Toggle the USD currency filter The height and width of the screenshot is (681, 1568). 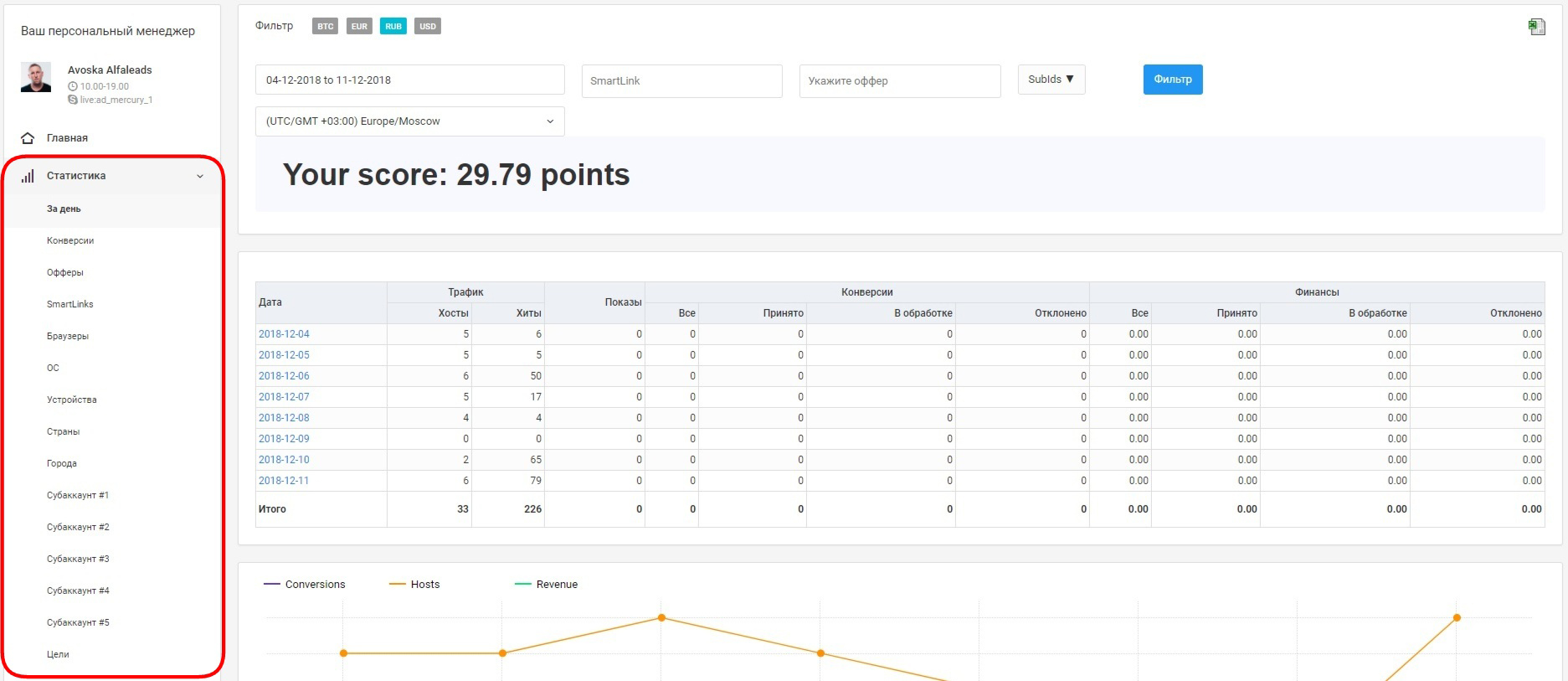click(428, 26)
